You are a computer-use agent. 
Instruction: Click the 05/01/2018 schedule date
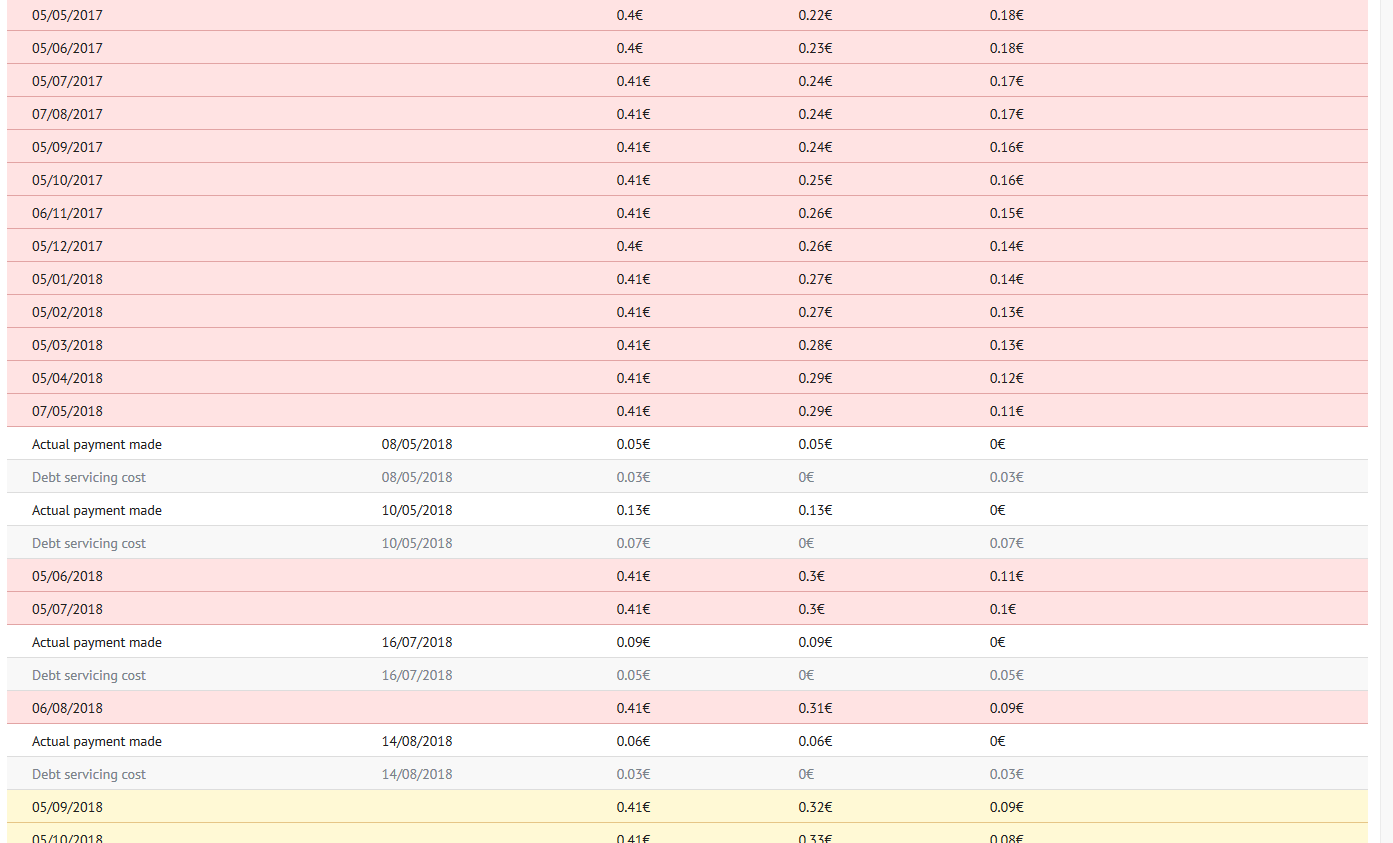coord(67,279)
